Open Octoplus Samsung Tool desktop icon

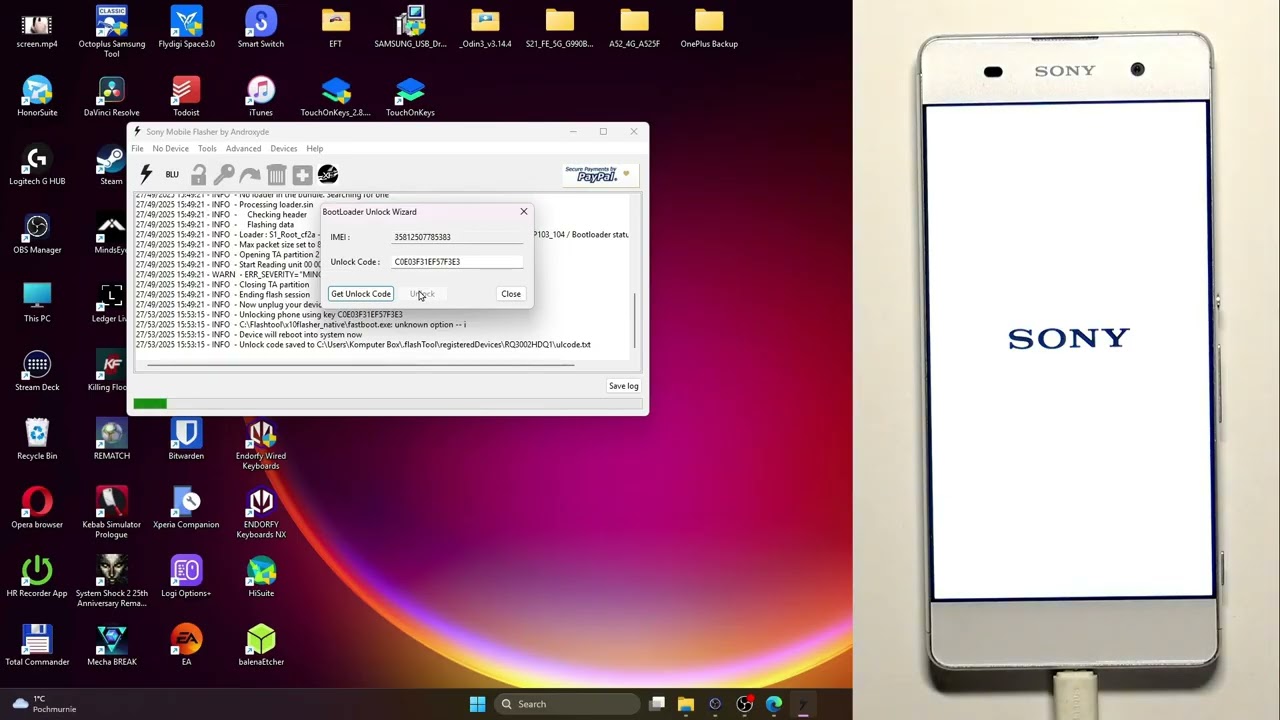(112, 30)
